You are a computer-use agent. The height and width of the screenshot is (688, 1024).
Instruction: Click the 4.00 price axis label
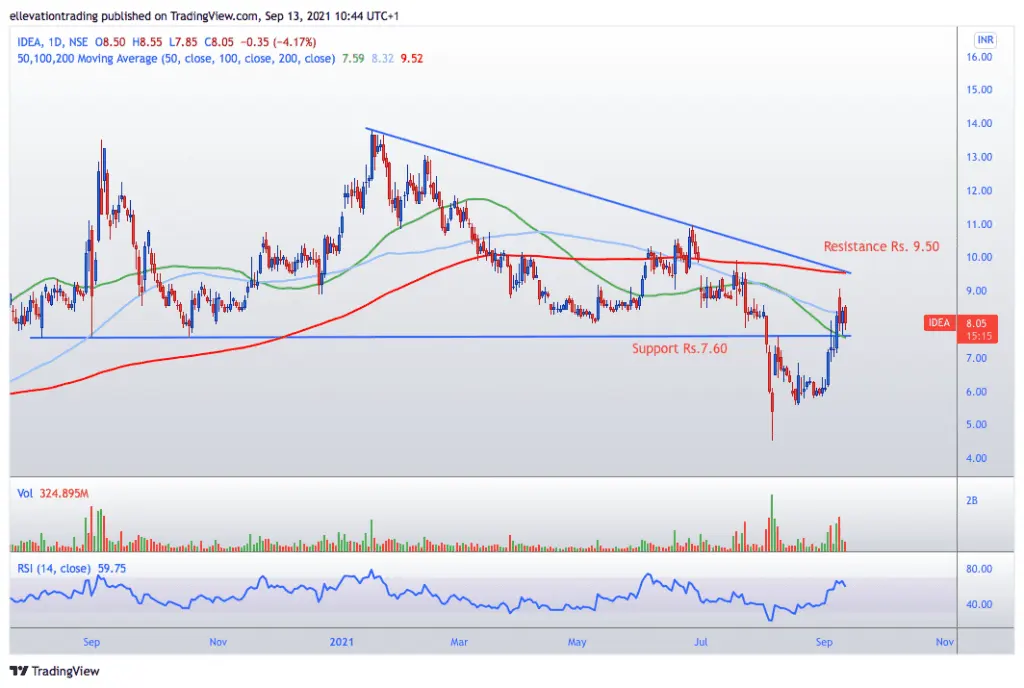[x=976, y=458]
